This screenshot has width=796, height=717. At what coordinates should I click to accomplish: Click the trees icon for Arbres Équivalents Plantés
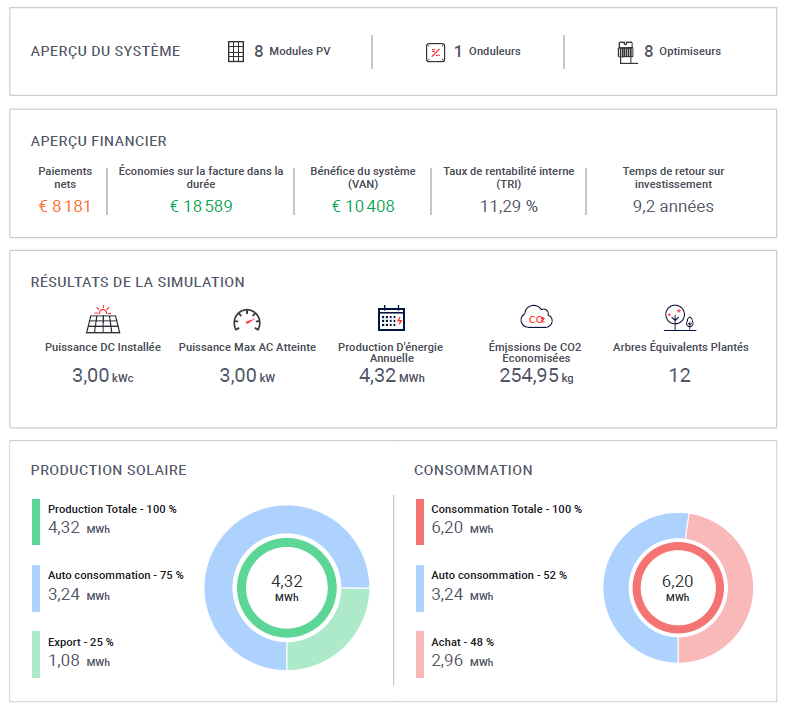(x=679, y=318)
